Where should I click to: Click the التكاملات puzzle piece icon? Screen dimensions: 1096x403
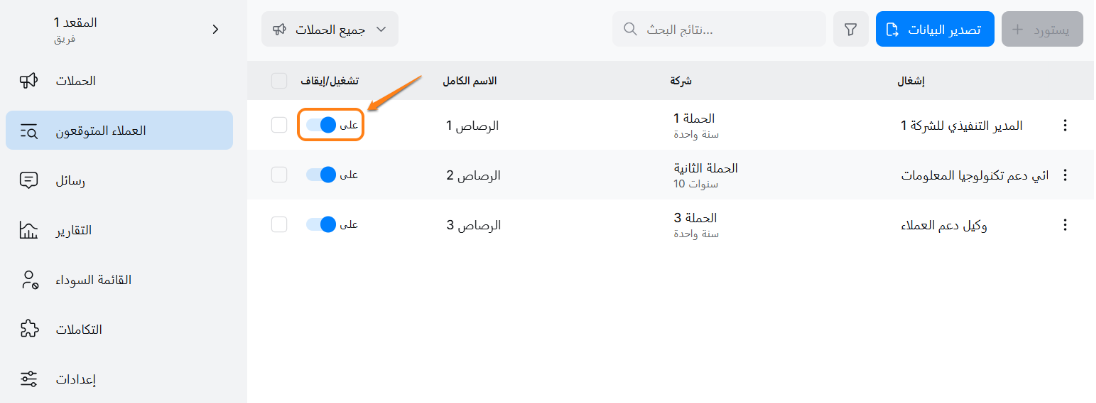tap(29, 329)
